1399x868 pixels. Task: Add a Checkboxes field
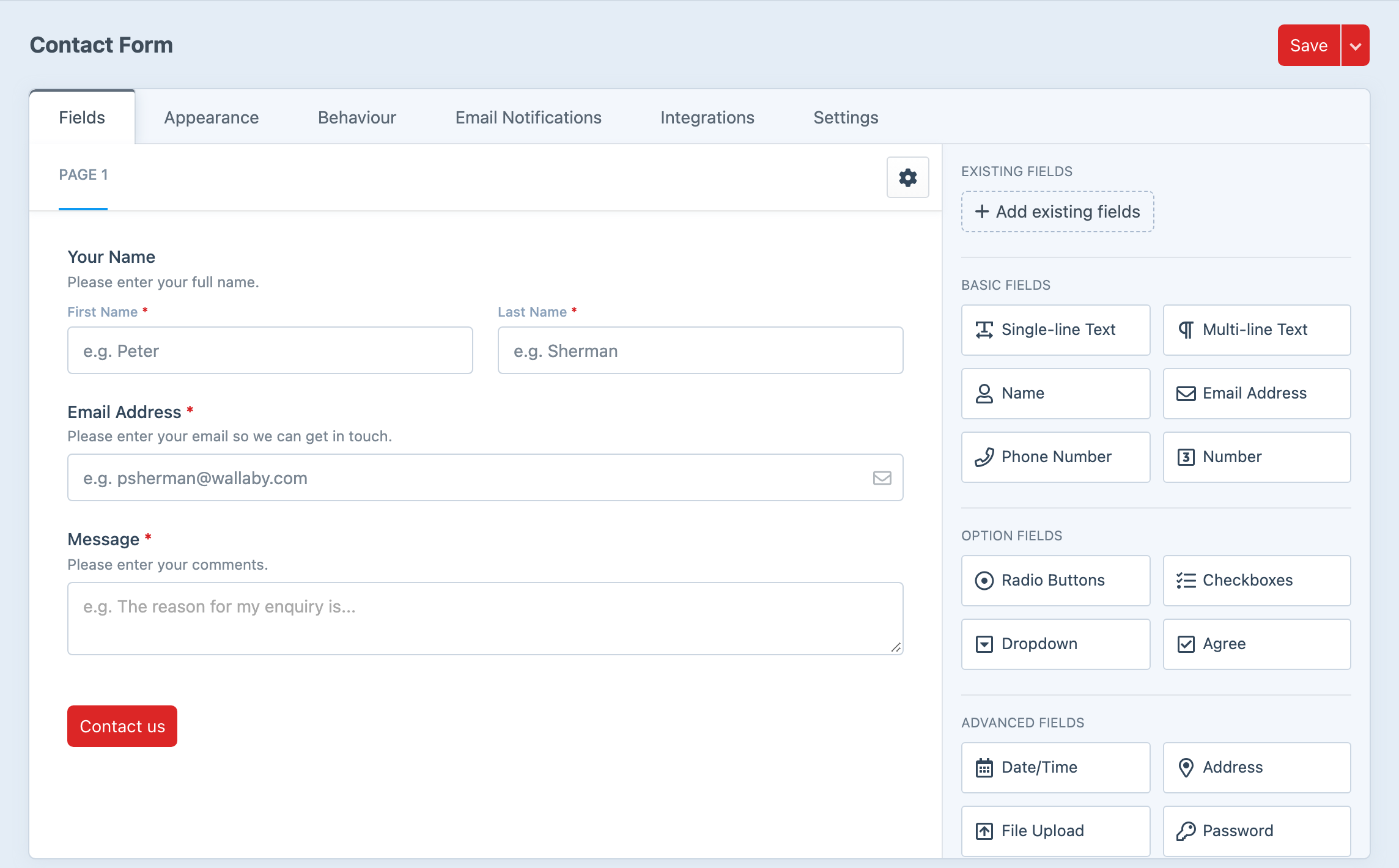1257,581
